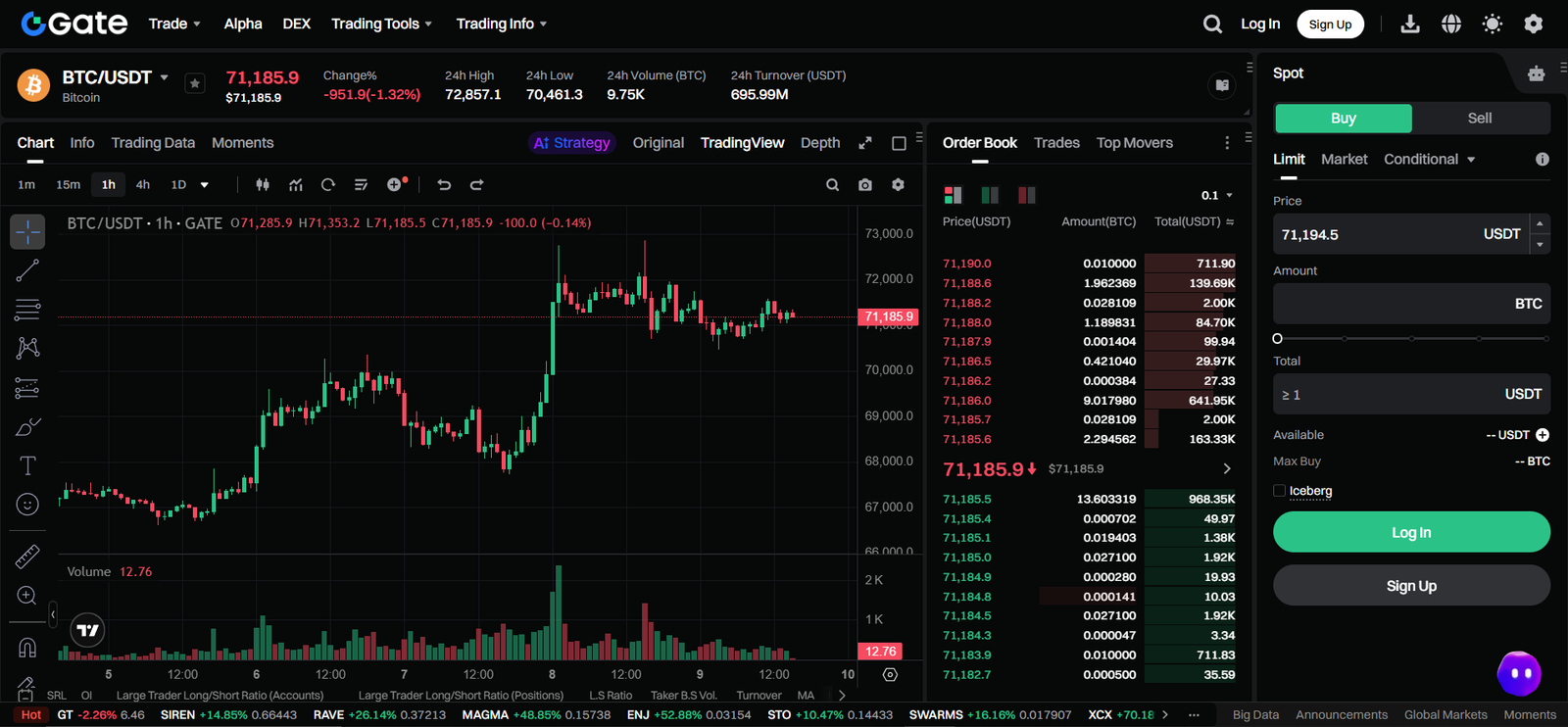
Task: Switch to the Sell side toggle
Action: pyautogui.click(x=1480, y=119)
